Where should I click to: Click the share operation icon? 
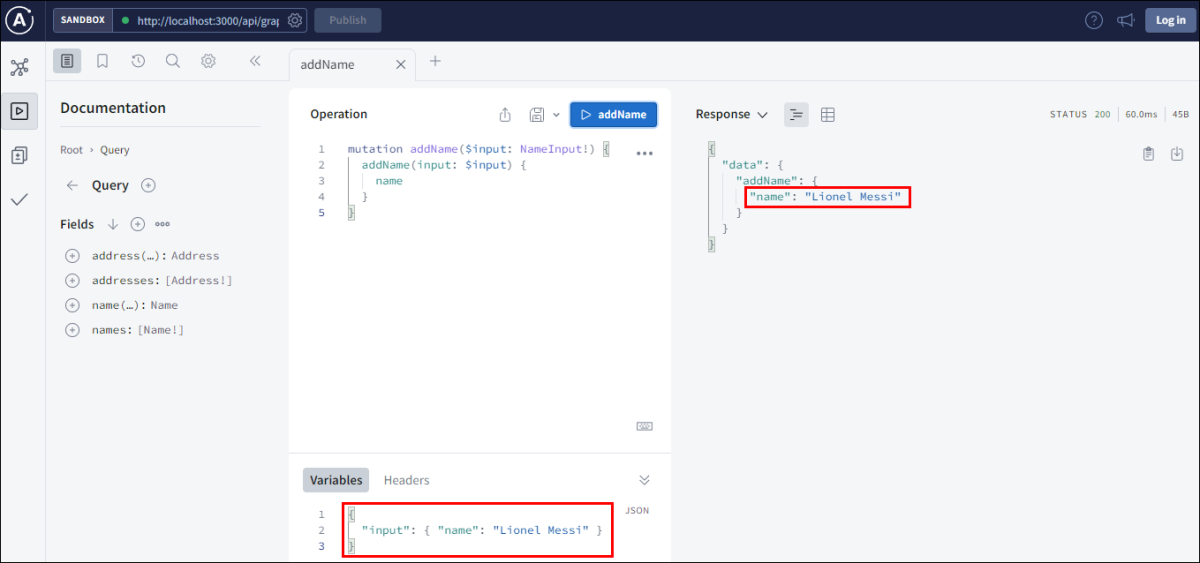(x=505, y=114)
